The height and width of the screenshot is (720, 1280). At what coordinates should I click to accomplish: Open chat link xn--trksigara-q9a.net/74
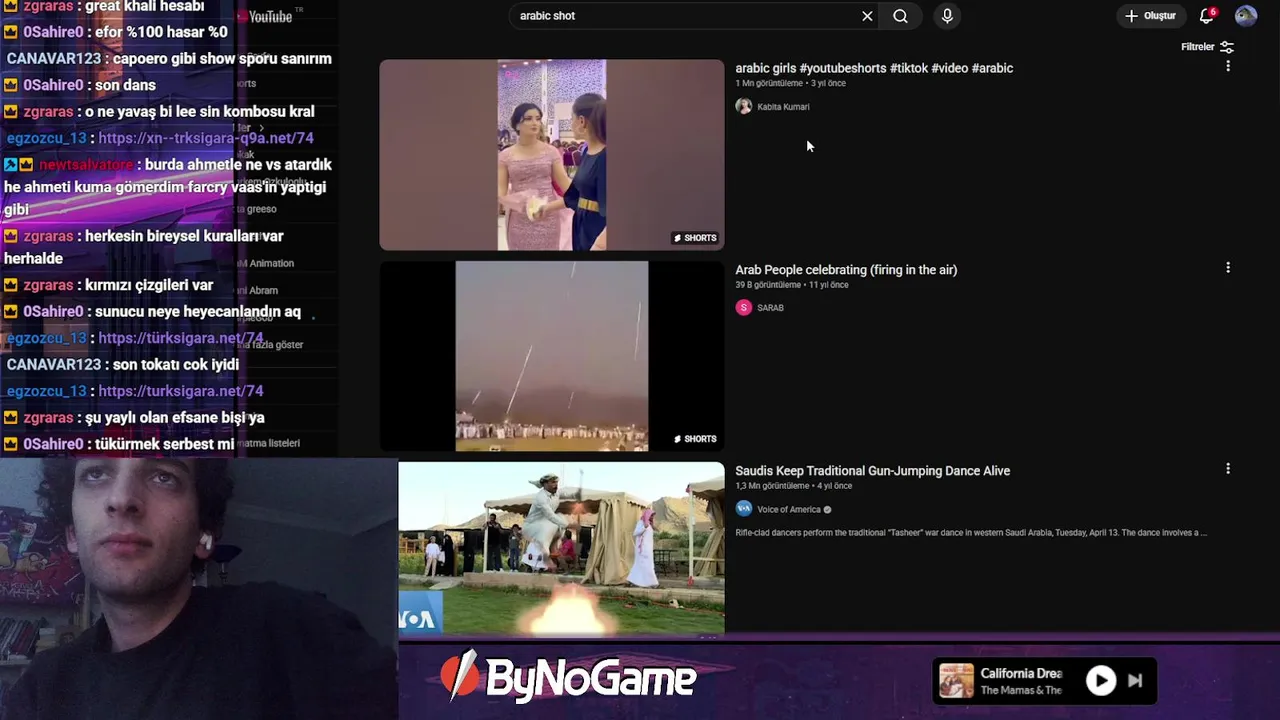pos(206,138)
